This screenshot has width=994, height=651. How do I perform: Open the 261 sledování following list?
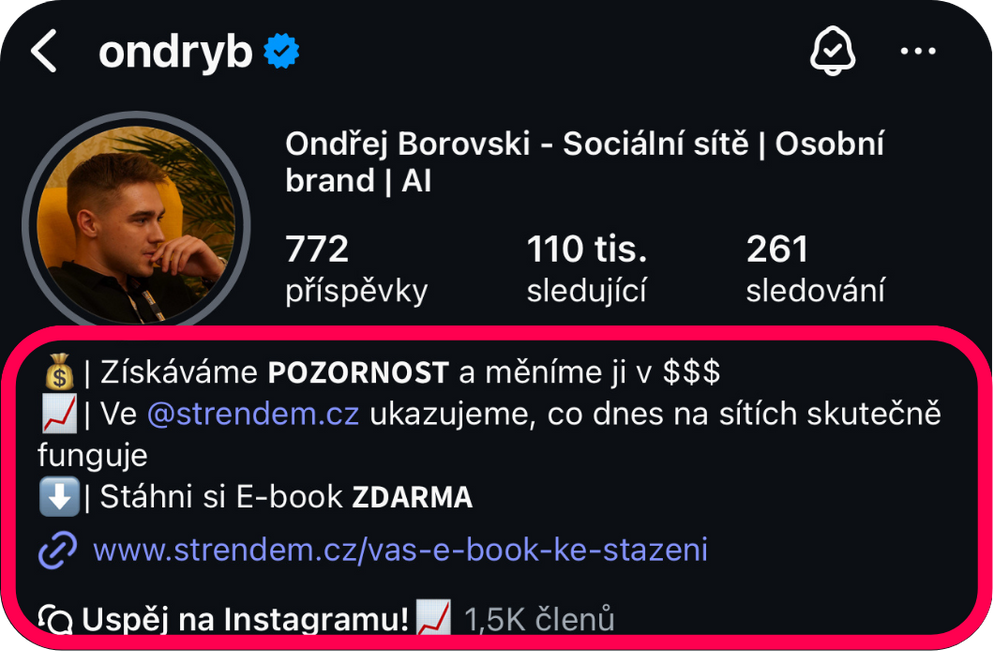pos(815,268)
